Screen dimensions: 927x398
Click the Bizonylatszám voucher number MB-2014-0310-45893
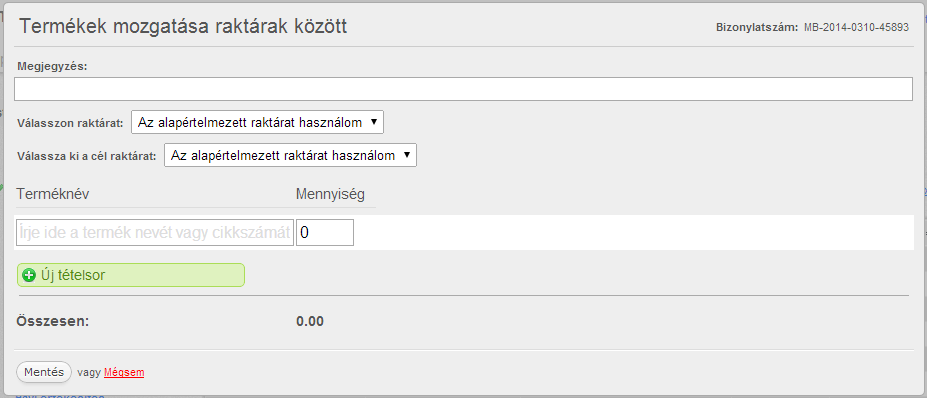pyautogui.click(x=856, y=27)
